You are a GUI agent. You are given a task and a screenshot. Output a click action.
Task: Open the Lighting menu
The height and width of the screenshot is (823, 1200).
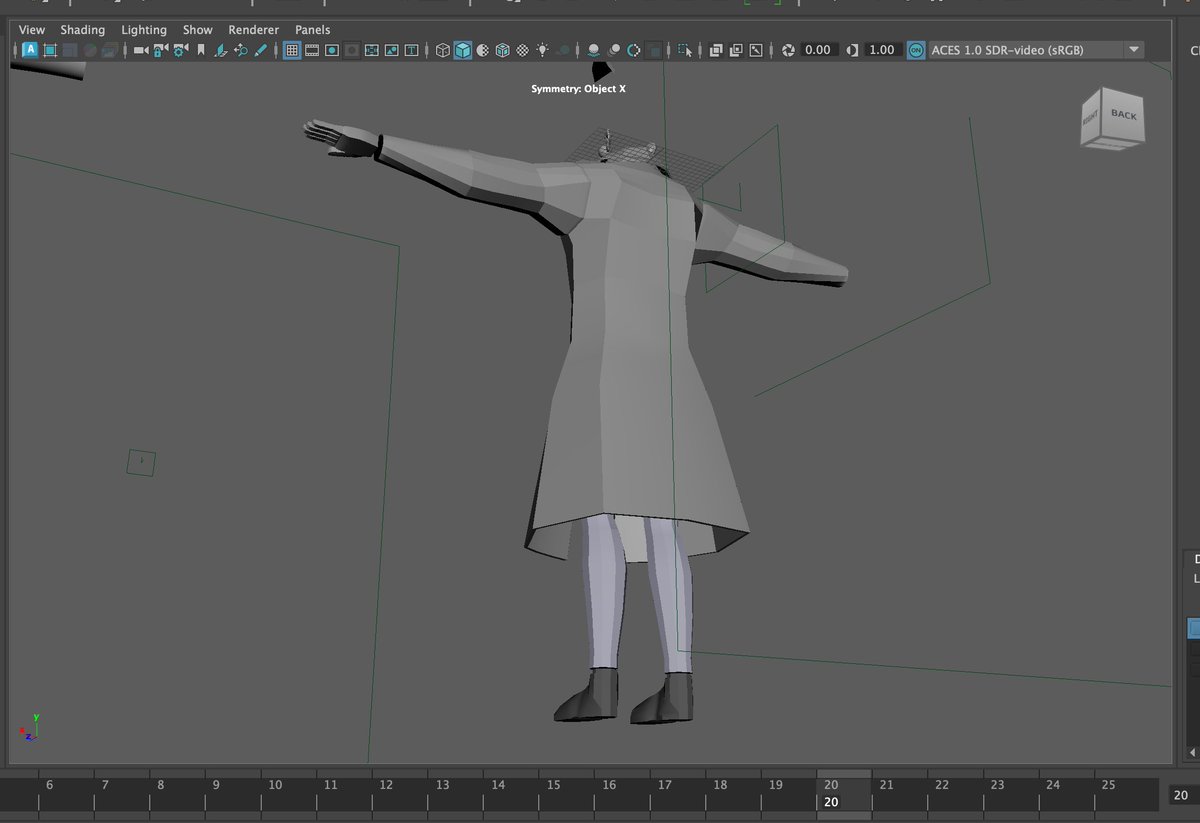point(144,30)
